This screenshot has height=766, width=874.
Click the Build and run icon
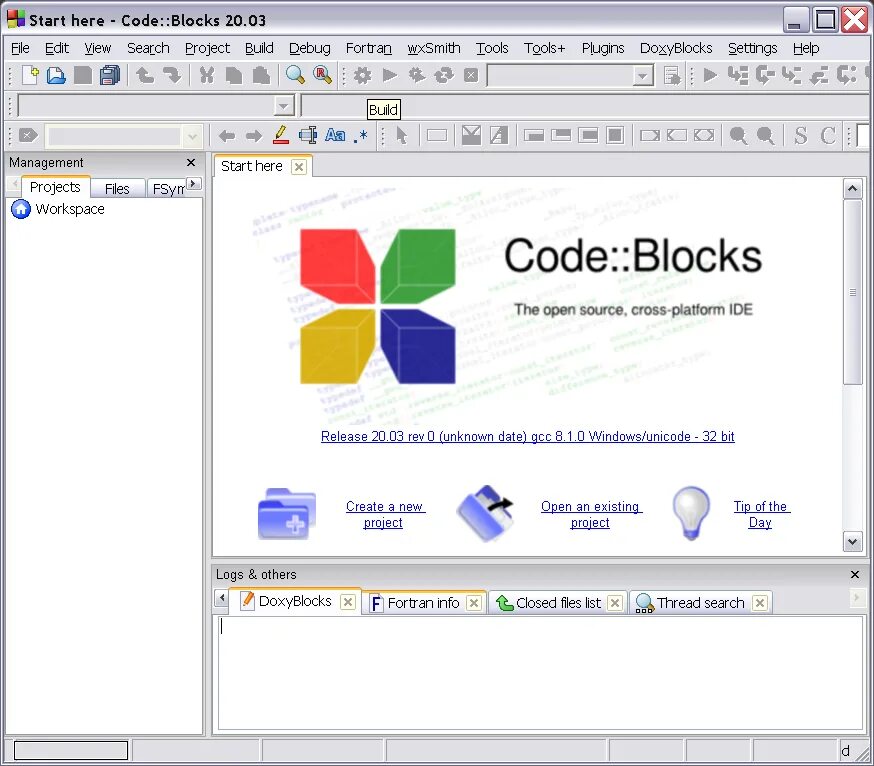(417, 75)
